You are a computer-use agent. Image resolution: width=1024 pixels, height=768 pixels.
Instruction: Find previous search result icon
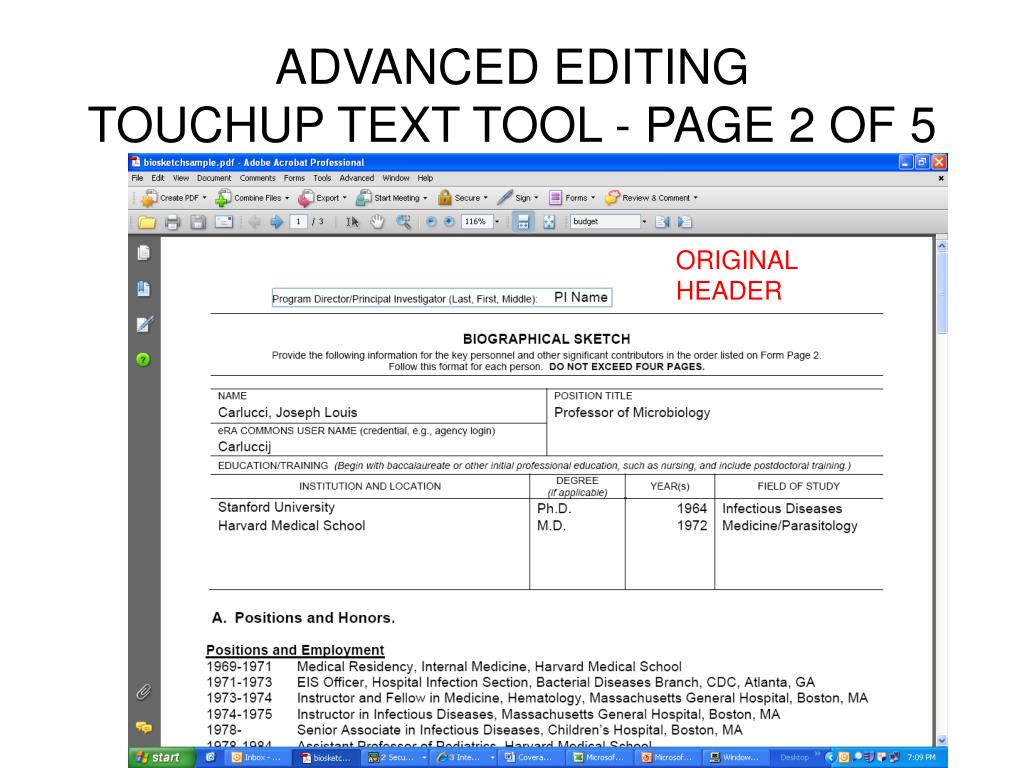coord(662,222)
